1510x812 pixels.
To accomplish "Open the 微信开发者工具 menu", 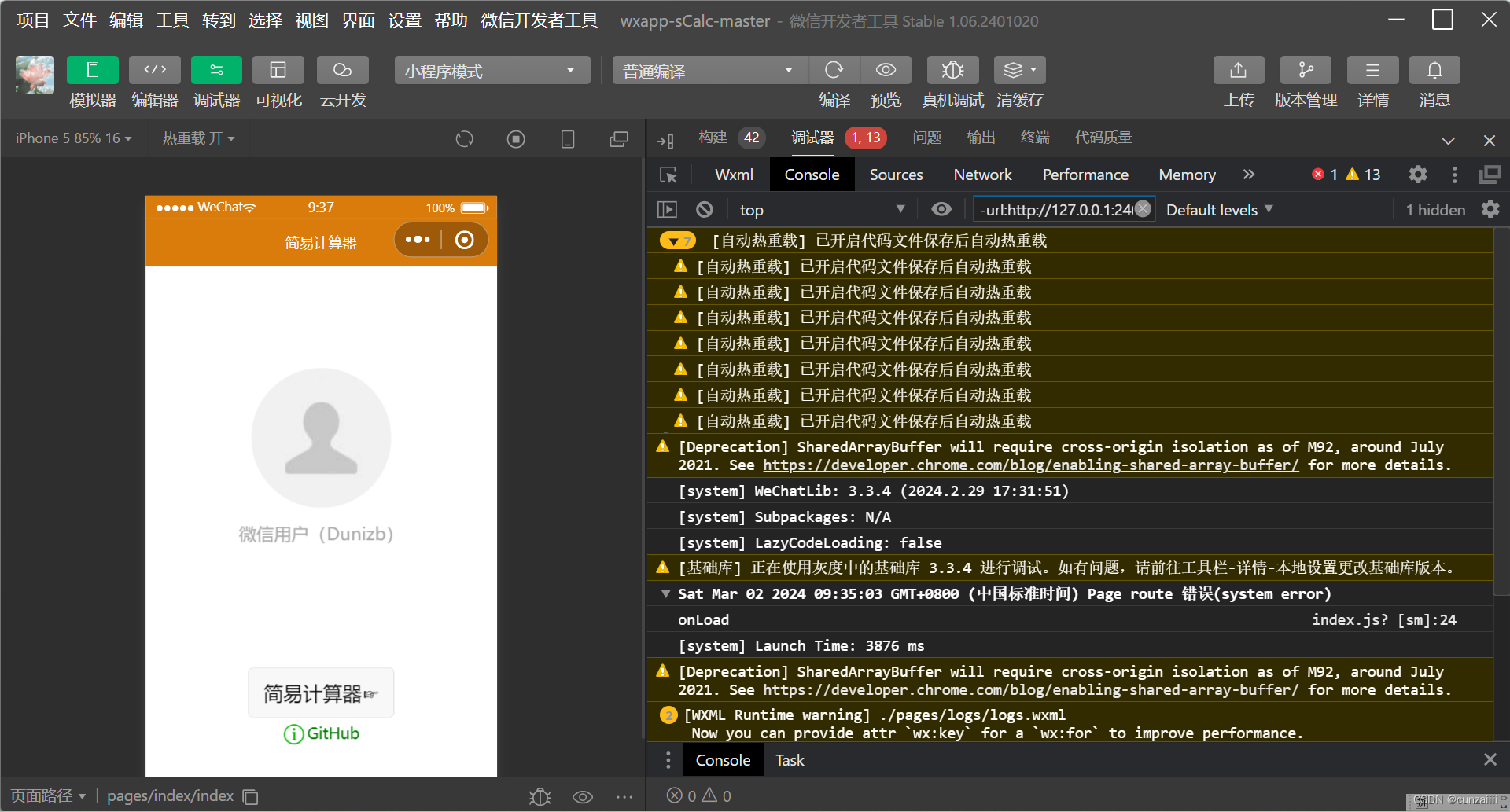I will click(x=539, y=20).
